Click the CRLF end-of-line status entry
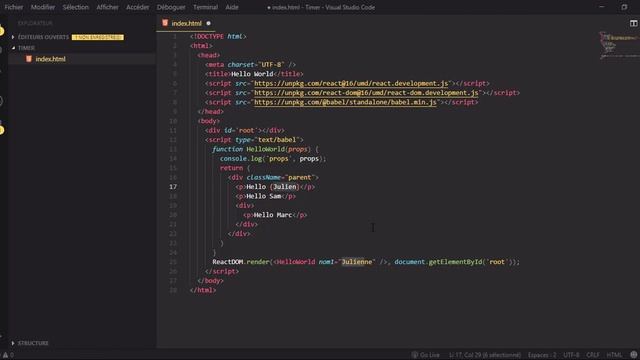The width and height of the screenshot is (640, 360). pos(593,355)
